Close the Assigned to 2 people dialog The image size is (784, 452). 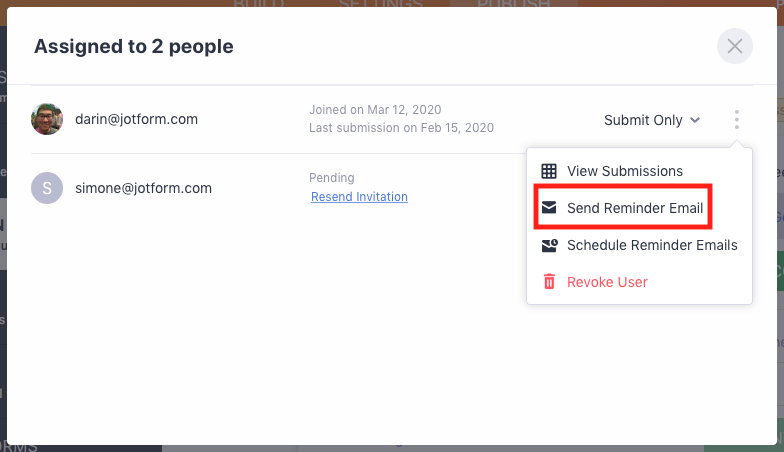(x=735, y=46)
